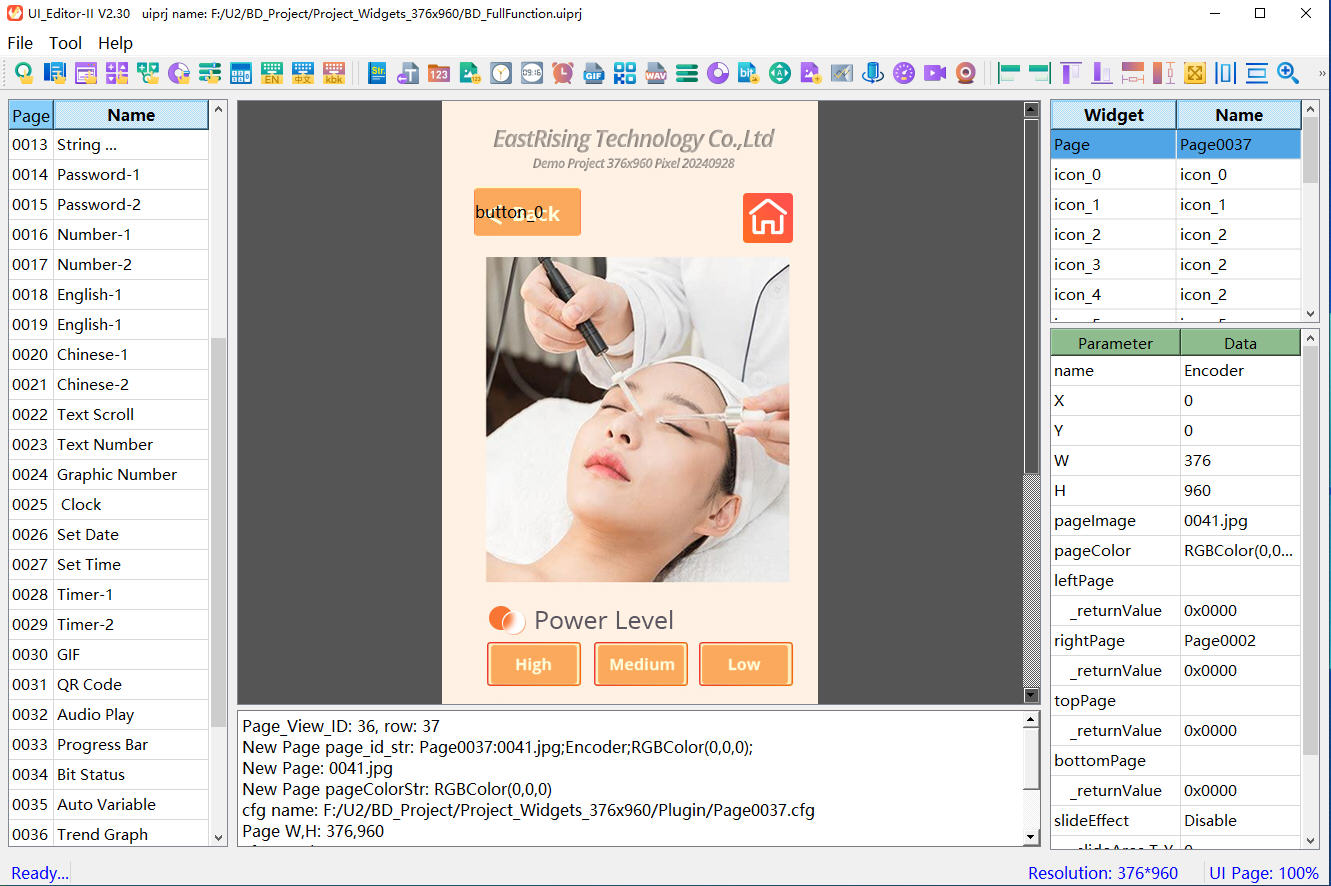The width and height of the screenshot is (1331, 886).
Task: Click the pageColor RGBColor value cell
Action: click(x=1241, y=550)
